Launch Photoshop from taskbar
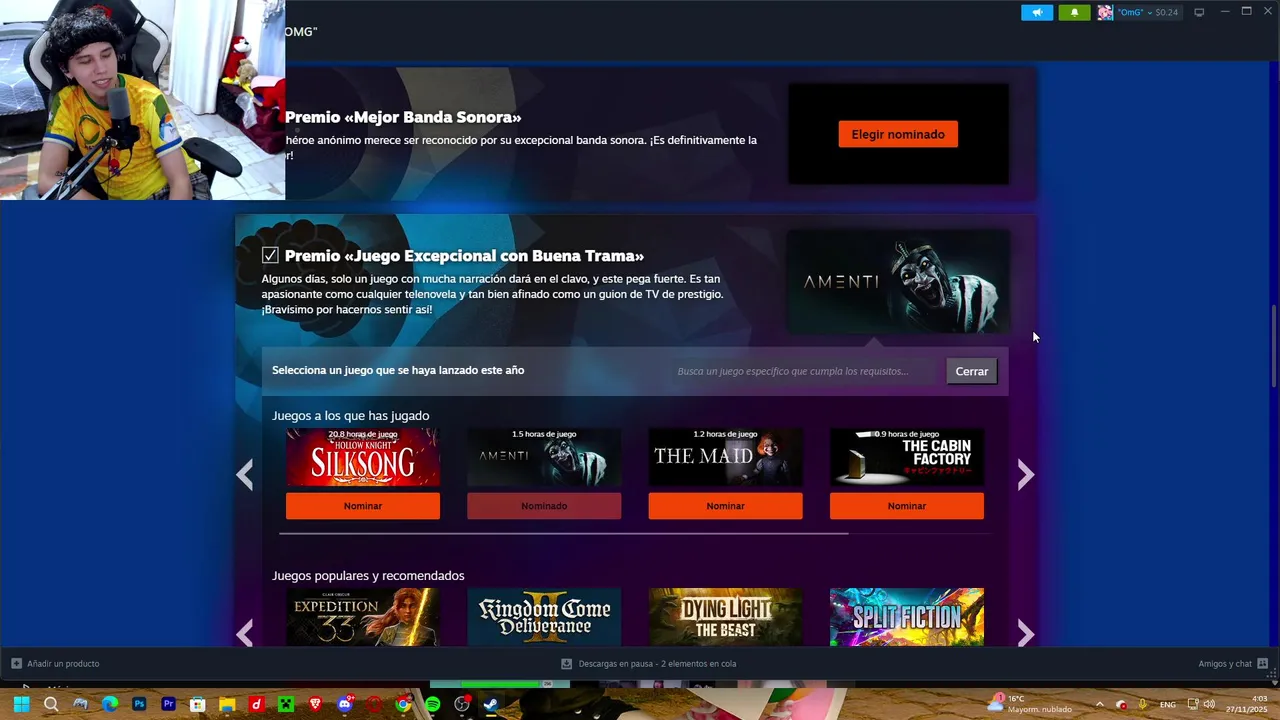The width and height of the screenshot is (1280, 720). (x=139, y=704)
